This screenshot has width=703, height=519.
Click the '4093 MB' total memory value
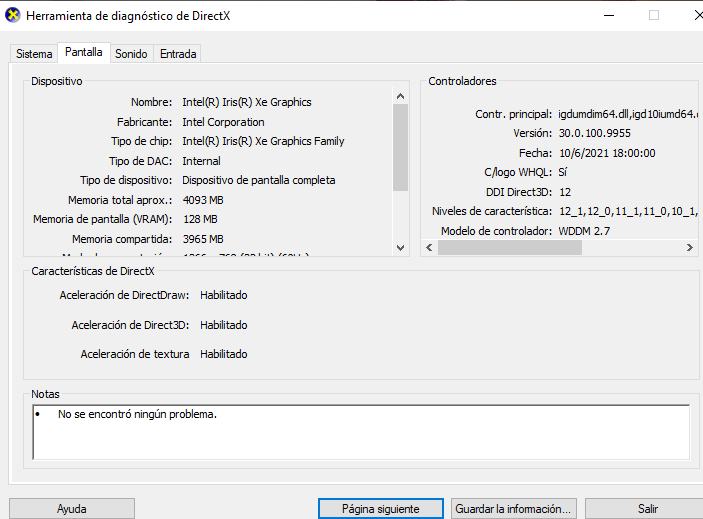[203, 200]
